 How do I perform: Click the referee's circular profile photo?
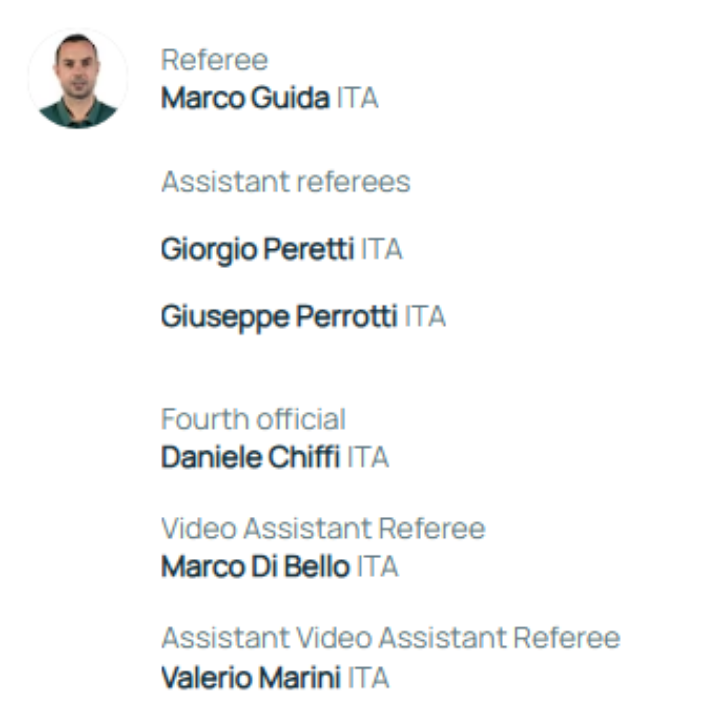coord(77,79)
